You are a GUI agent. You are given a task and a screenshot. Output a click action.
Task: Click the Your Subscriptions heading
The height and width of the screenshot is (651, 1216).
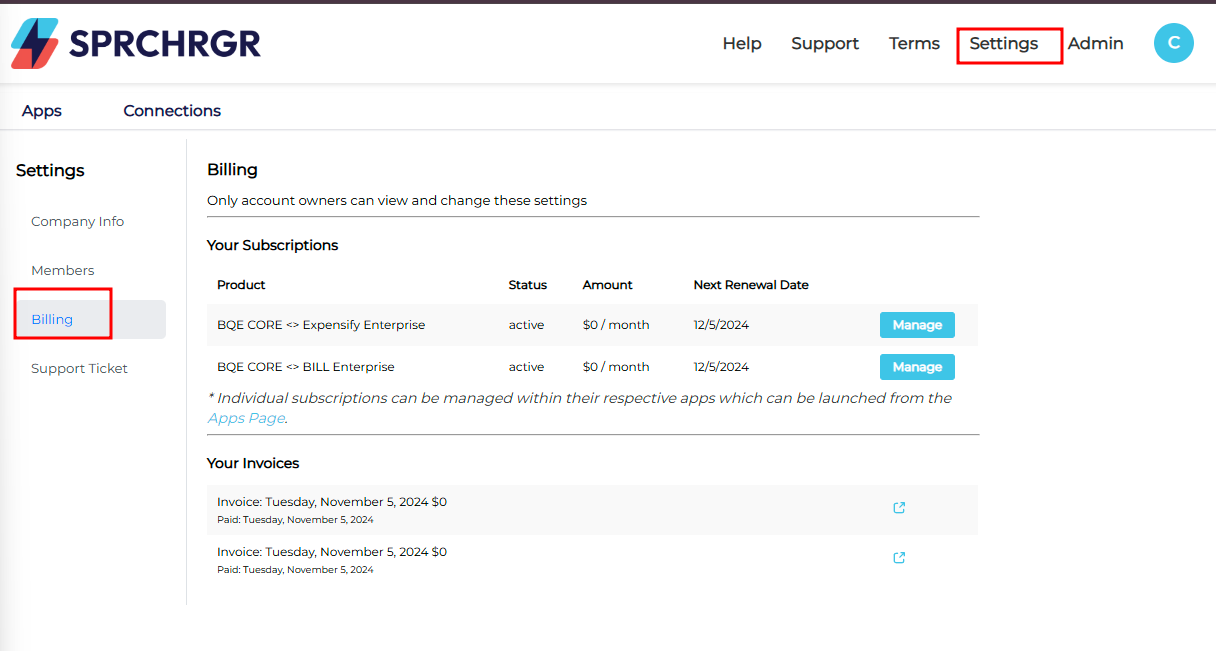click(x=273, y=246)
